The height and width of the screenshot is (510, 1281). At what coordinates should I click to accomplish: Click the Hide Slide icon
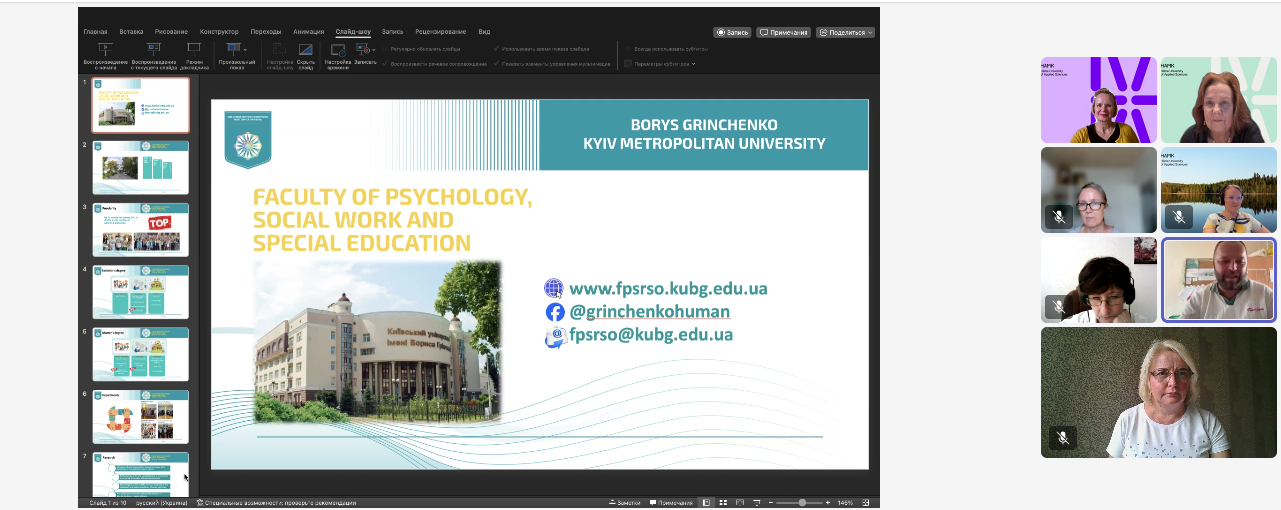(306, 49)
